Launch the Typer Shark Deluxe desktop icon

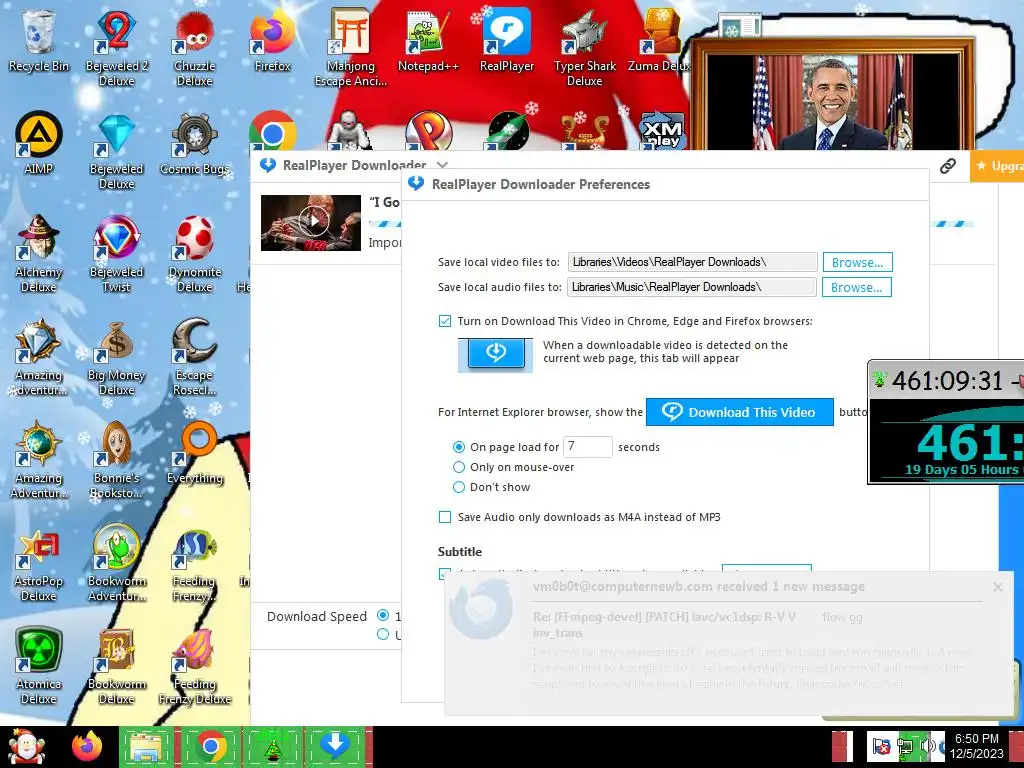(584, 47)
